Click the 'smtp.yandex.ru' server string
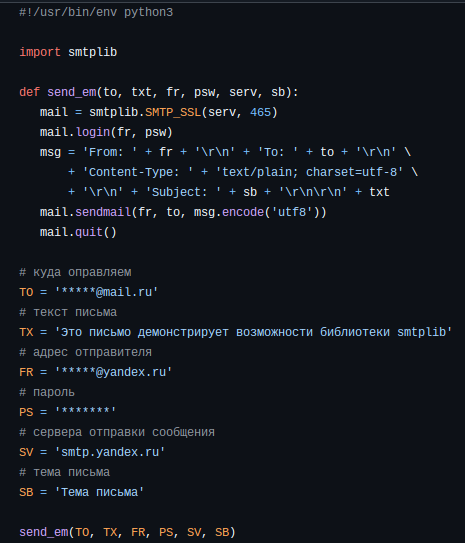 pos(110,452)
